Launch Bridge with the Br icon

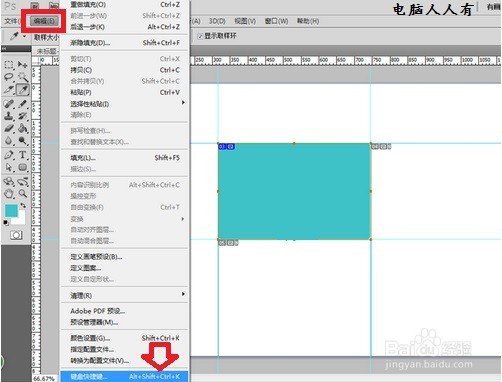point(35,5)
